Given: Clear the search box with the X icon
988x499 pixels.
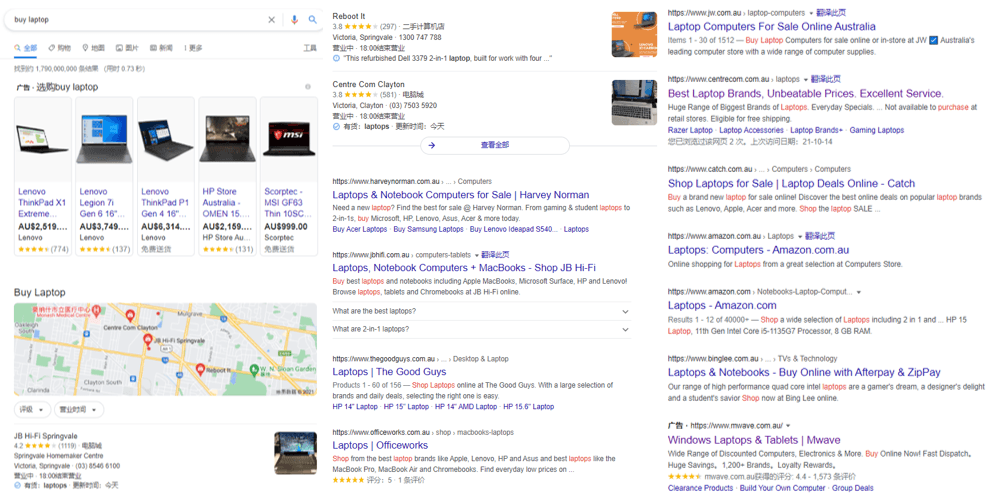Looking at the screenshot, I should pyautogui.click(x=272, y=20).
